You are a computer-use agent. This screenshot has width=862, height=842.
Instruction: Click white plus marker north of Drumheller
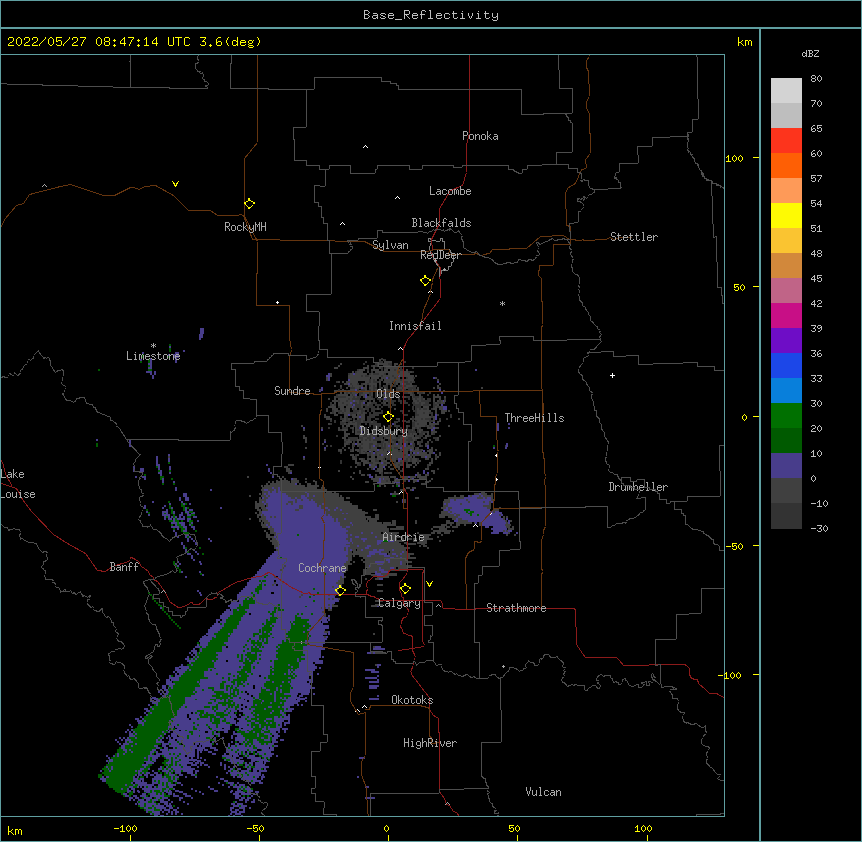click(612, 375)
